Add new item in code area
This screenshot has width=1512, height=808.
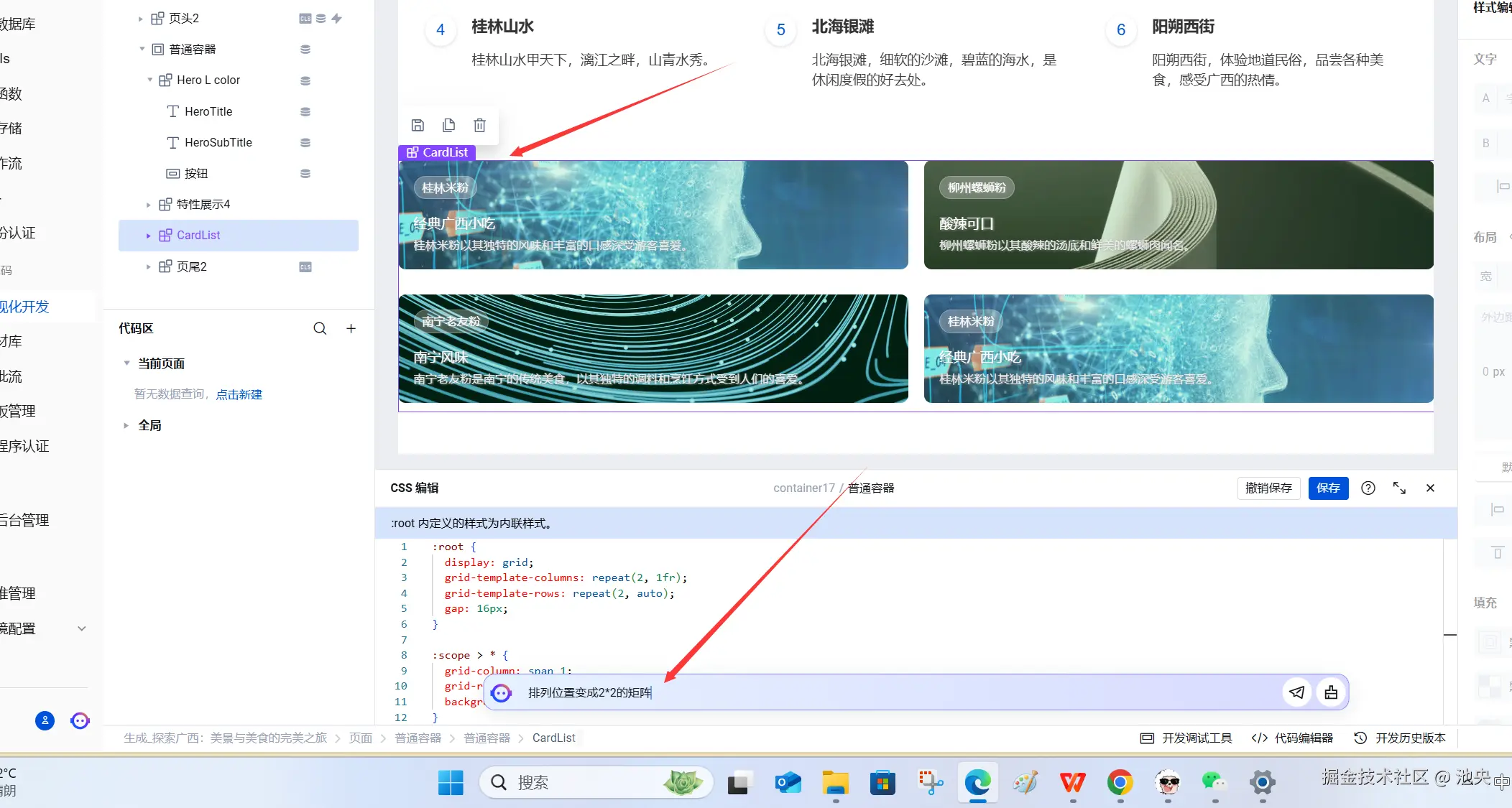tap(351, 328)
